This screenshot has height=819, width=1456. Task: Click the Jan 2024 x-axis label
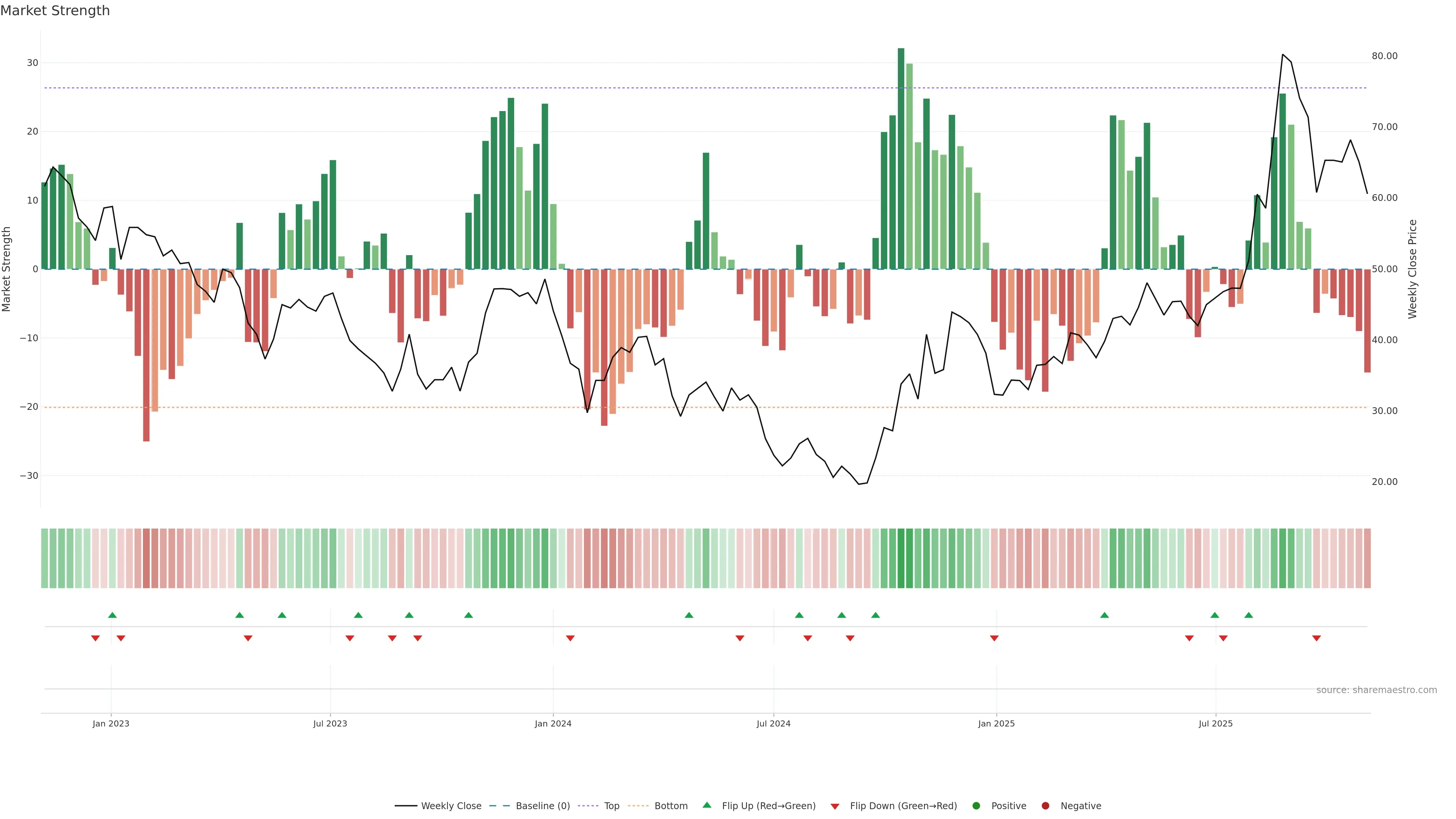[553, 723]
